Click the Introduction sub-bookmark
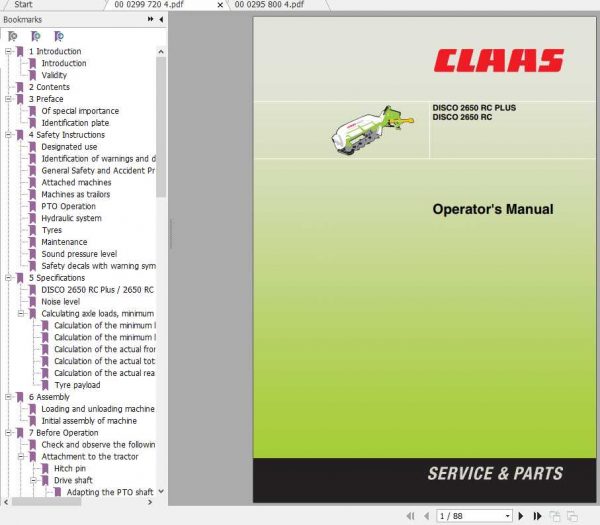 click(x=64, y=64)
